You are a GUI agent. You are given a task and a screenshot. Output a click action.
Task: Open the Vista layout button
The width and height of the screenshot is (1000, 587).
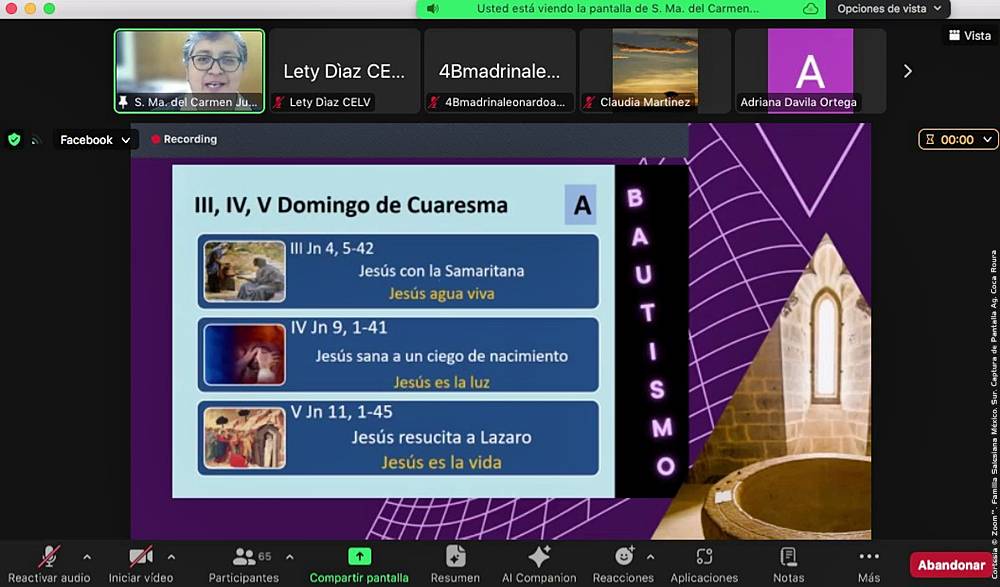(969, 36)
